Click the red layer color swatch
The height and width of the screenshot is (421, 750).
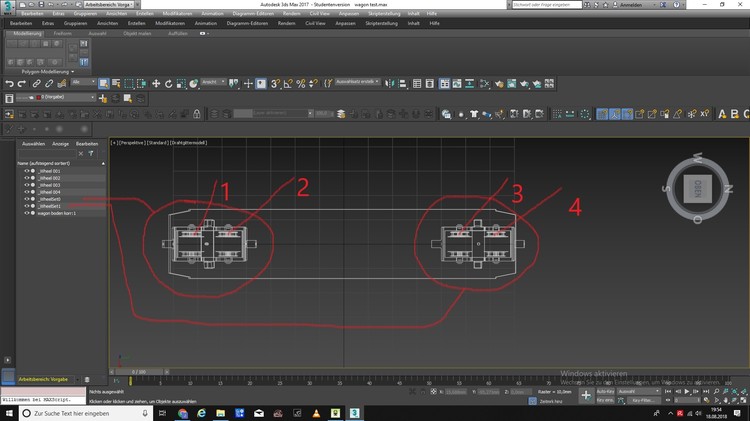coord(39,98)
